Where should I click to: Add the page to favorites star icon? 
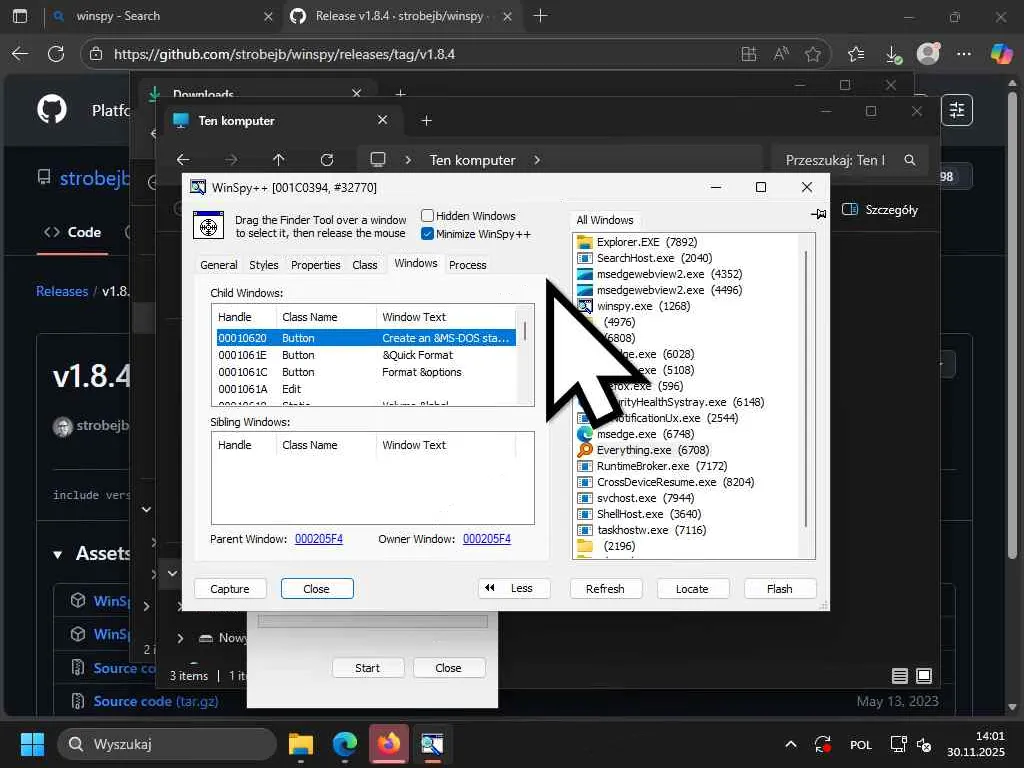click(x=813, y=54)
